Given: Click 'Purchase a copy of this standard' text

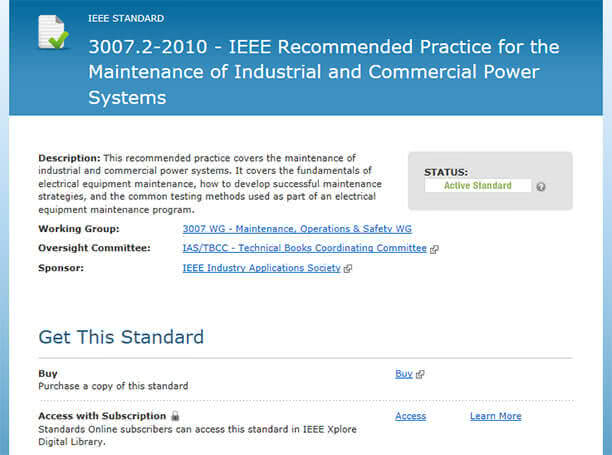Looking at the screenshot, I should (x=113, y=386).
